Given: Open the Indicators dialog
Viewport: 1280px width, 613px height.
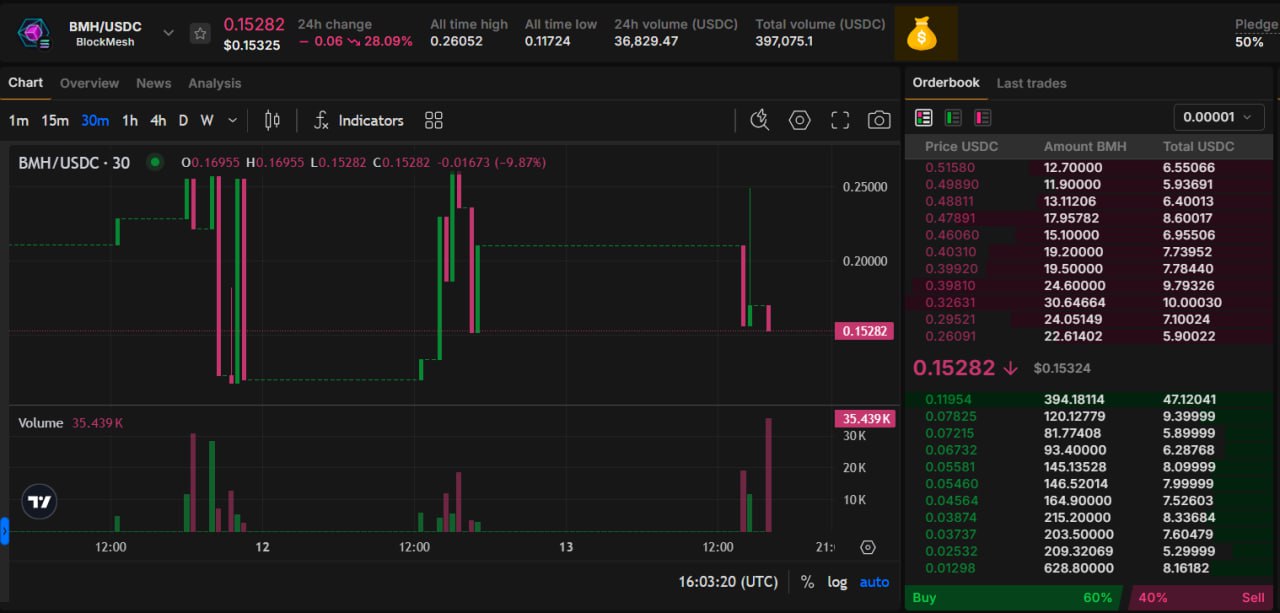Looking at the screenshot, I should (x=358, y=120).
